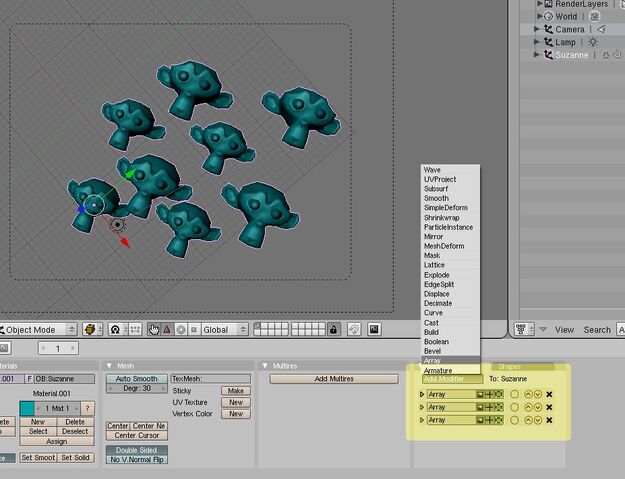Choose Decimate from the modifier list

click(x=450, y=303)
